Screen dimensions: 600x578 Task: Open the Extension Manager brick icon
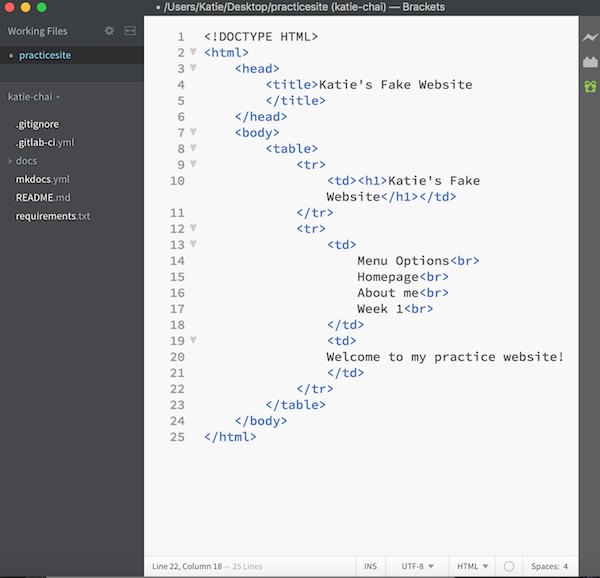pyautogui.click(x=590, y=62)
